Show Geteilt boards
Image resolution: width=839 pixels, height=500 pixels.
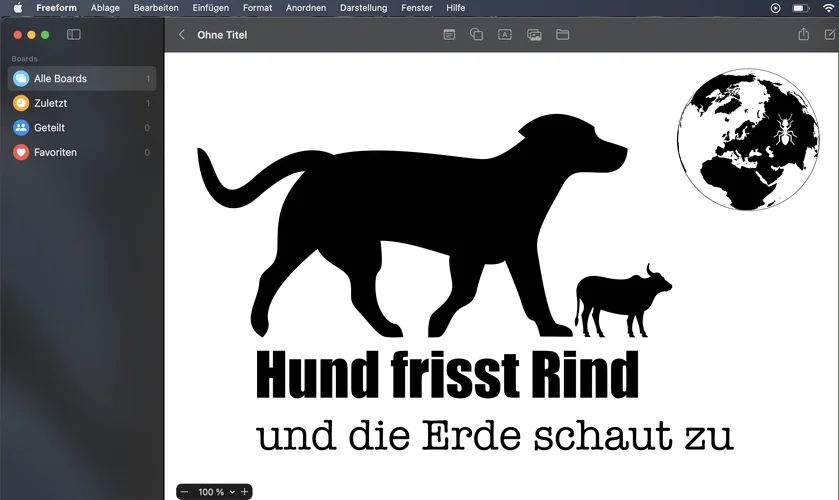[82, 128]
